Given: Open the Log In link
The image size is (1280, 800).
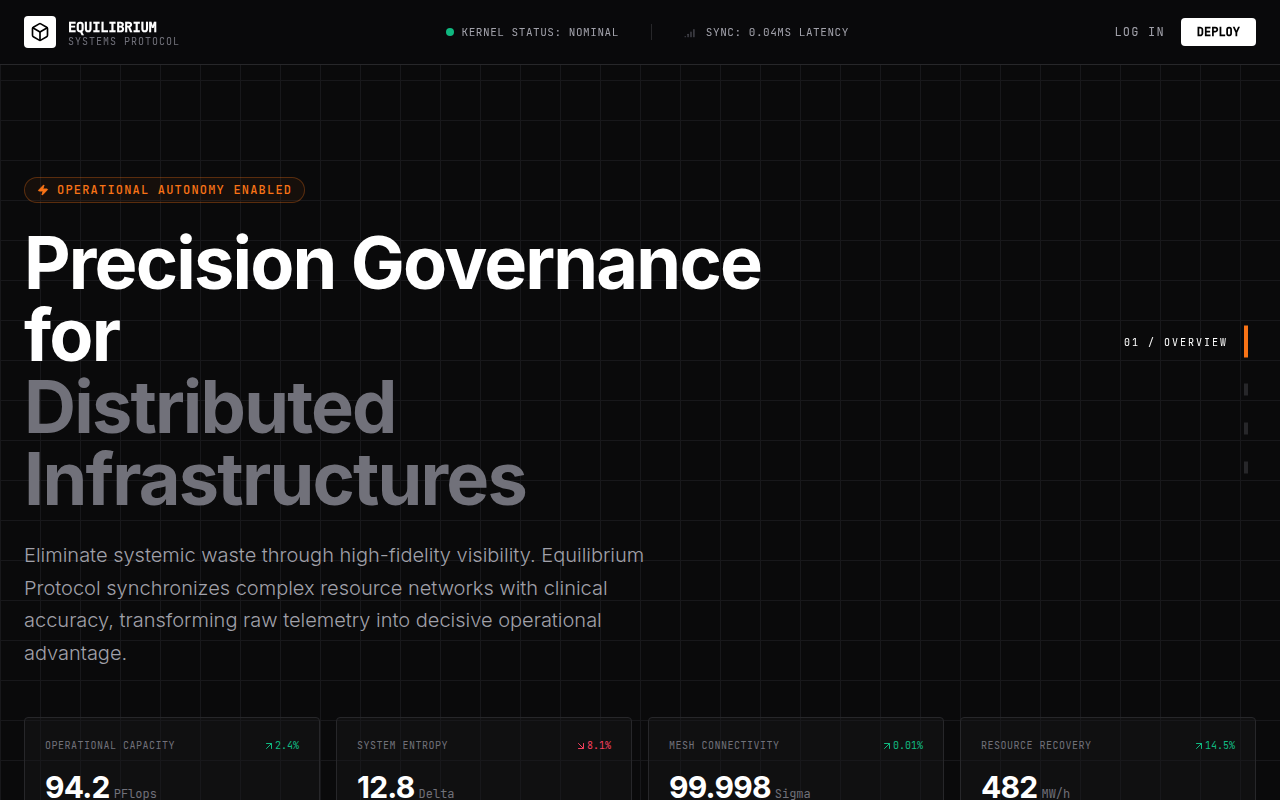Looking at the screenshot, I should click(1139, 32).
